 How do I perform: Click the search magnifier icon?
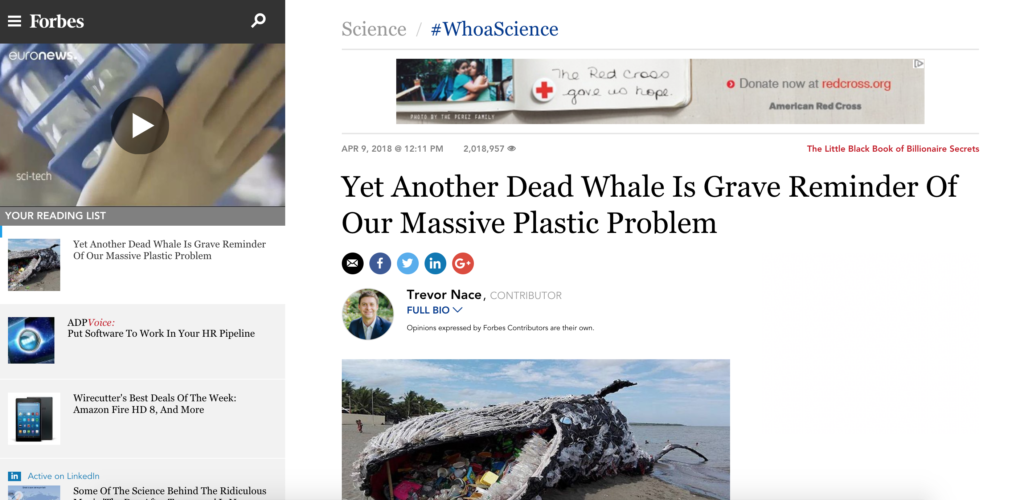pyautogui.click(x=259, y=21)
